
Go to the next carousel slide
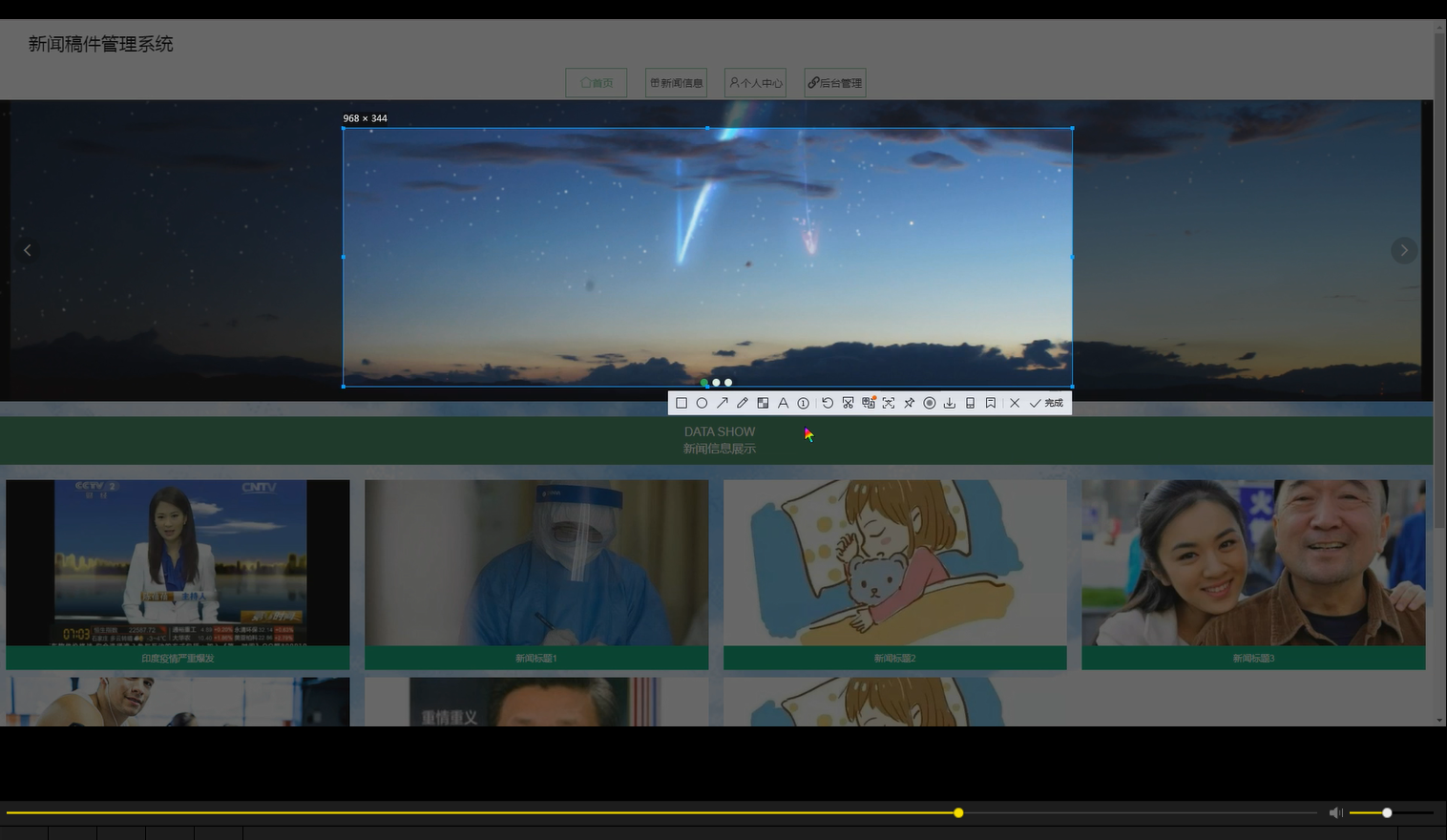[1404, 250]
